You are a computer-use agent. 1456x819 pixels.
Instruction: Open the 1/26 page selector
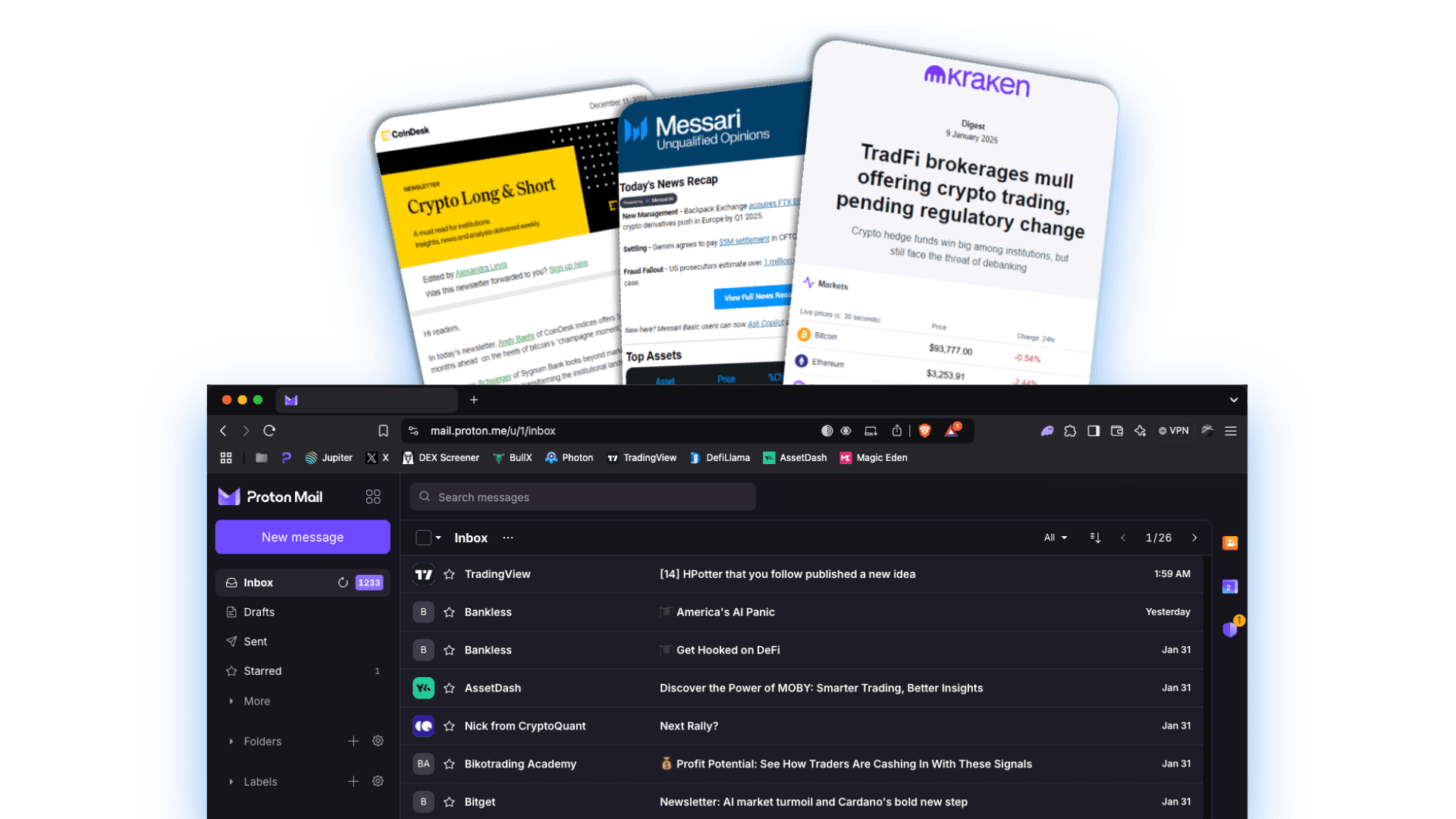click(x=1159, y=538)
